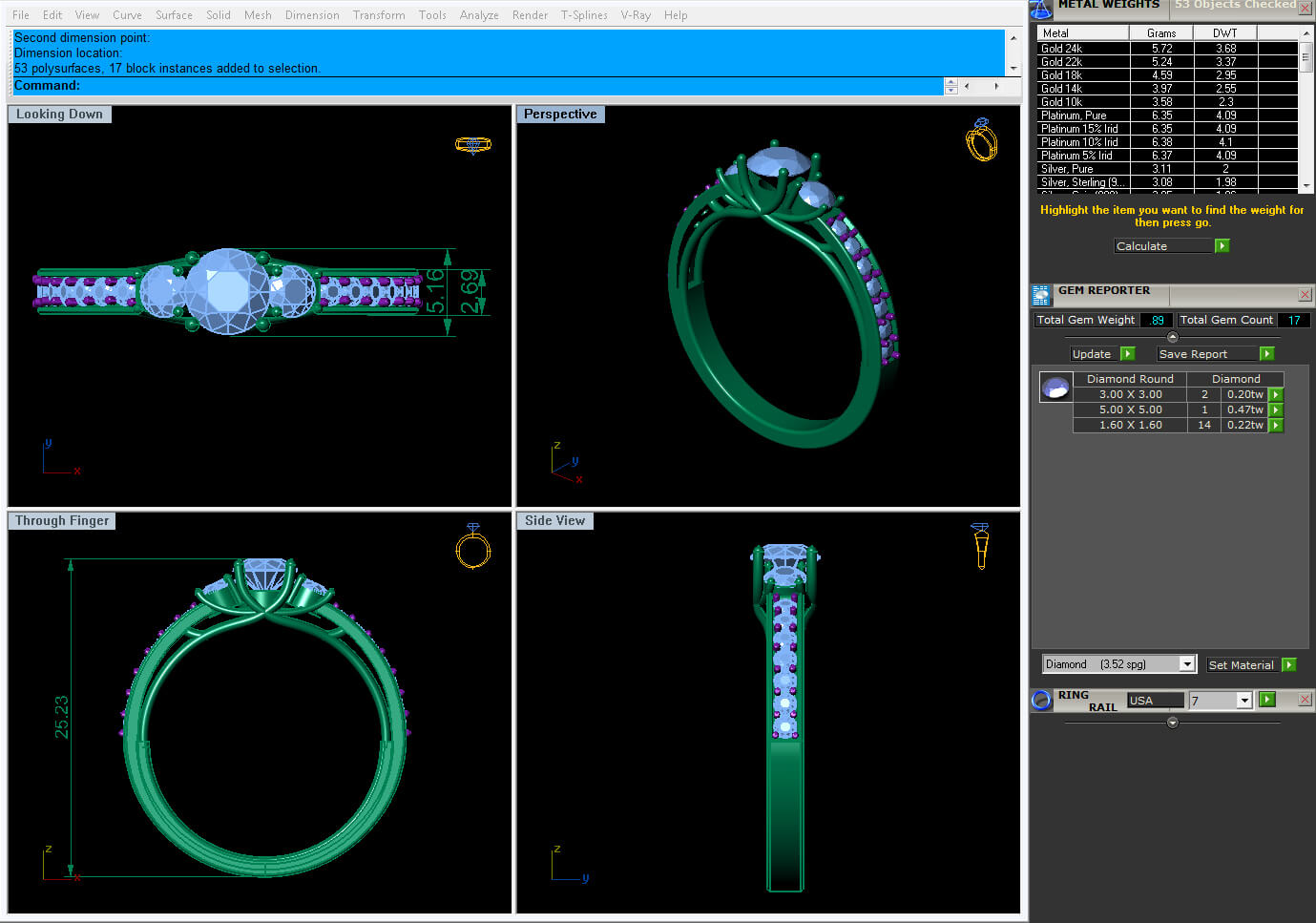Click the Gem Reporter panel icon
The width and height of the screenshot is (1316, 923).
click(x=1041, y=295)
